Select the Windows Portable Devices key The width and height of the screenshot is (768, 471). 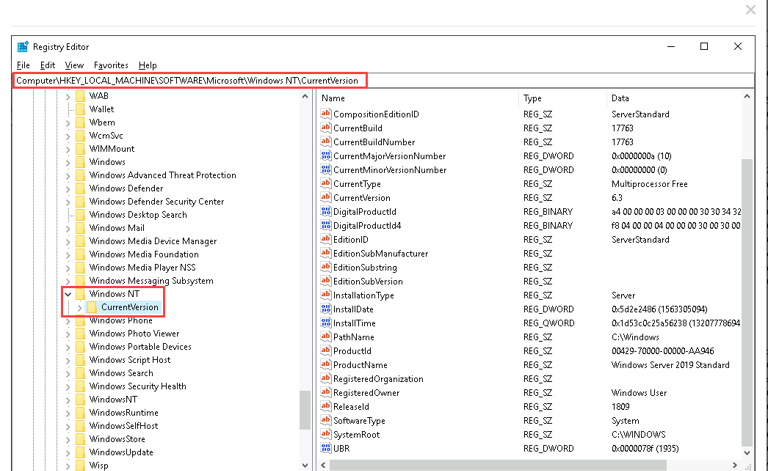(140, 346)
